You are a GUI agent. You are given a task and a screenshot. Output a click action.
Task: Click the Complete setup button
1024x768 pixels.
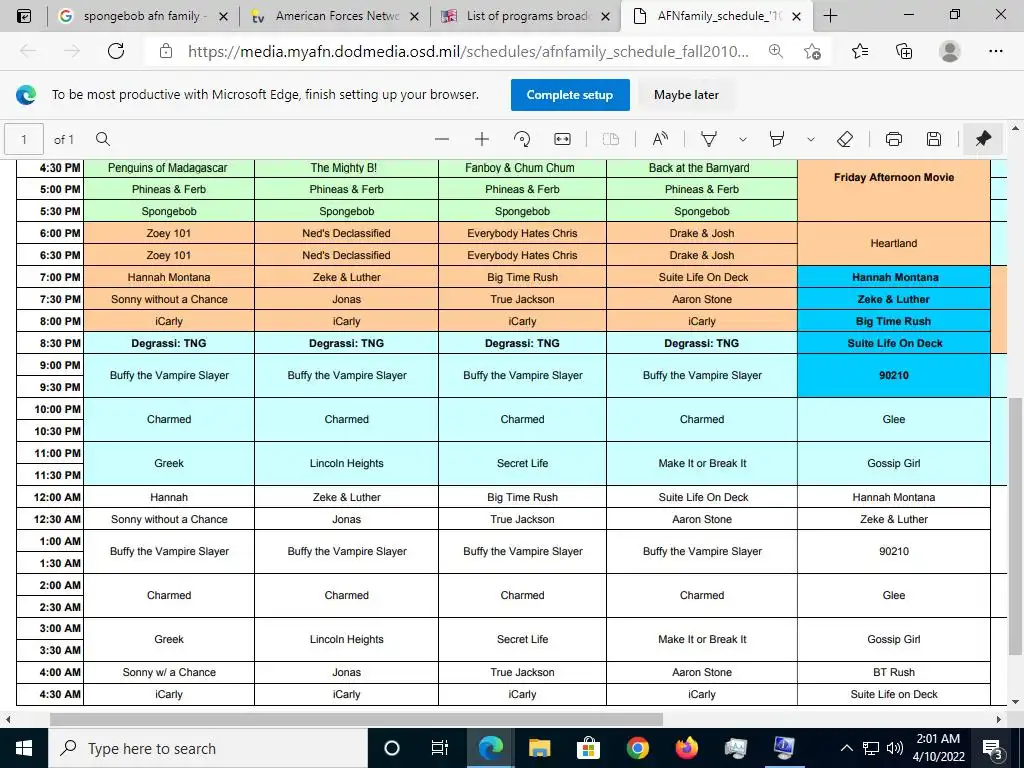pos(570,95)
